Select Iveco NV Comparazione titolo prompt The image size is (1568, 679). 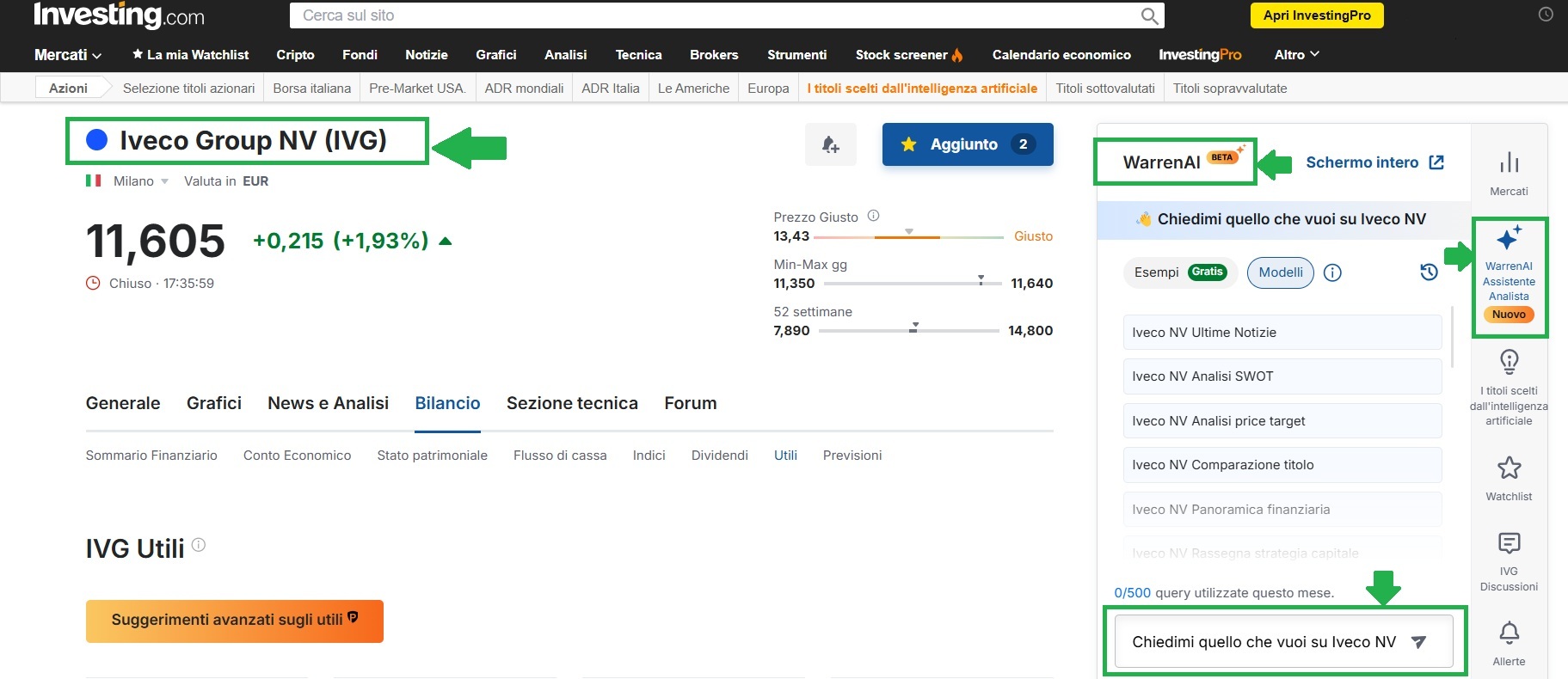click(1282, 465)
